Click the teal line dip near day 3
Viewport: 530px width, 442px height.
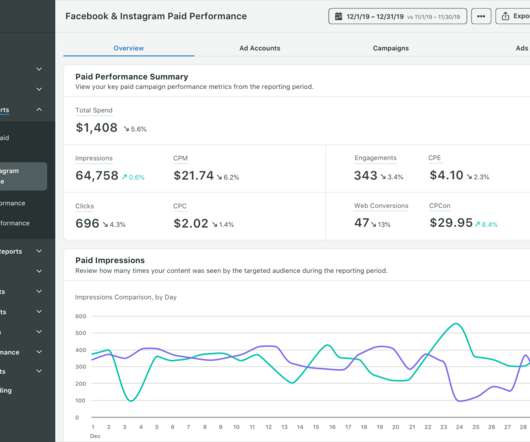click(x=131, y=401)
